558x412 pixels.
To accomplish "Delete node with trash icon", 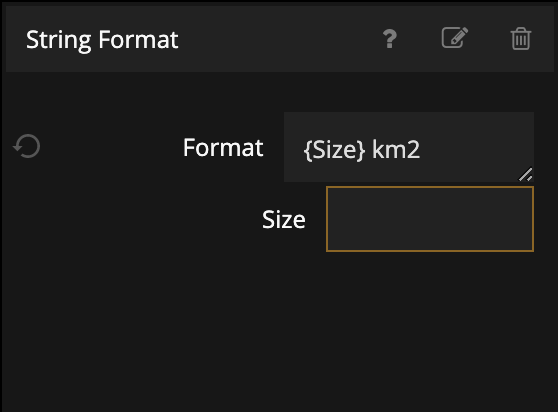I will point(521,38).
